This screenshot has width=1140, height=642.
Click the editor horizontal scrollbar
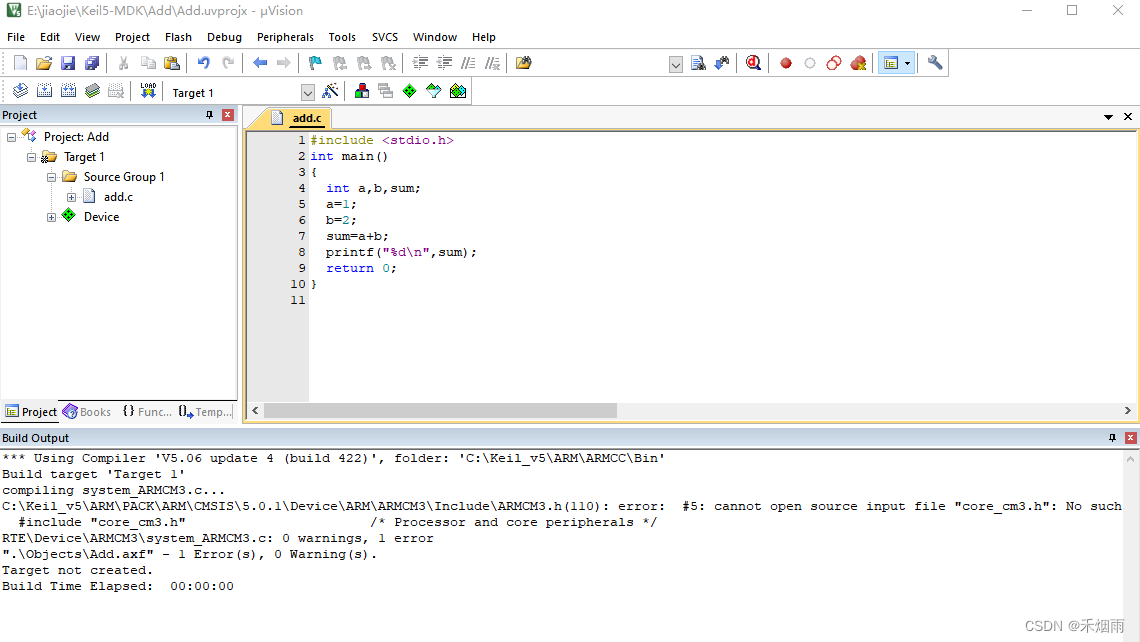coord(440,411)
